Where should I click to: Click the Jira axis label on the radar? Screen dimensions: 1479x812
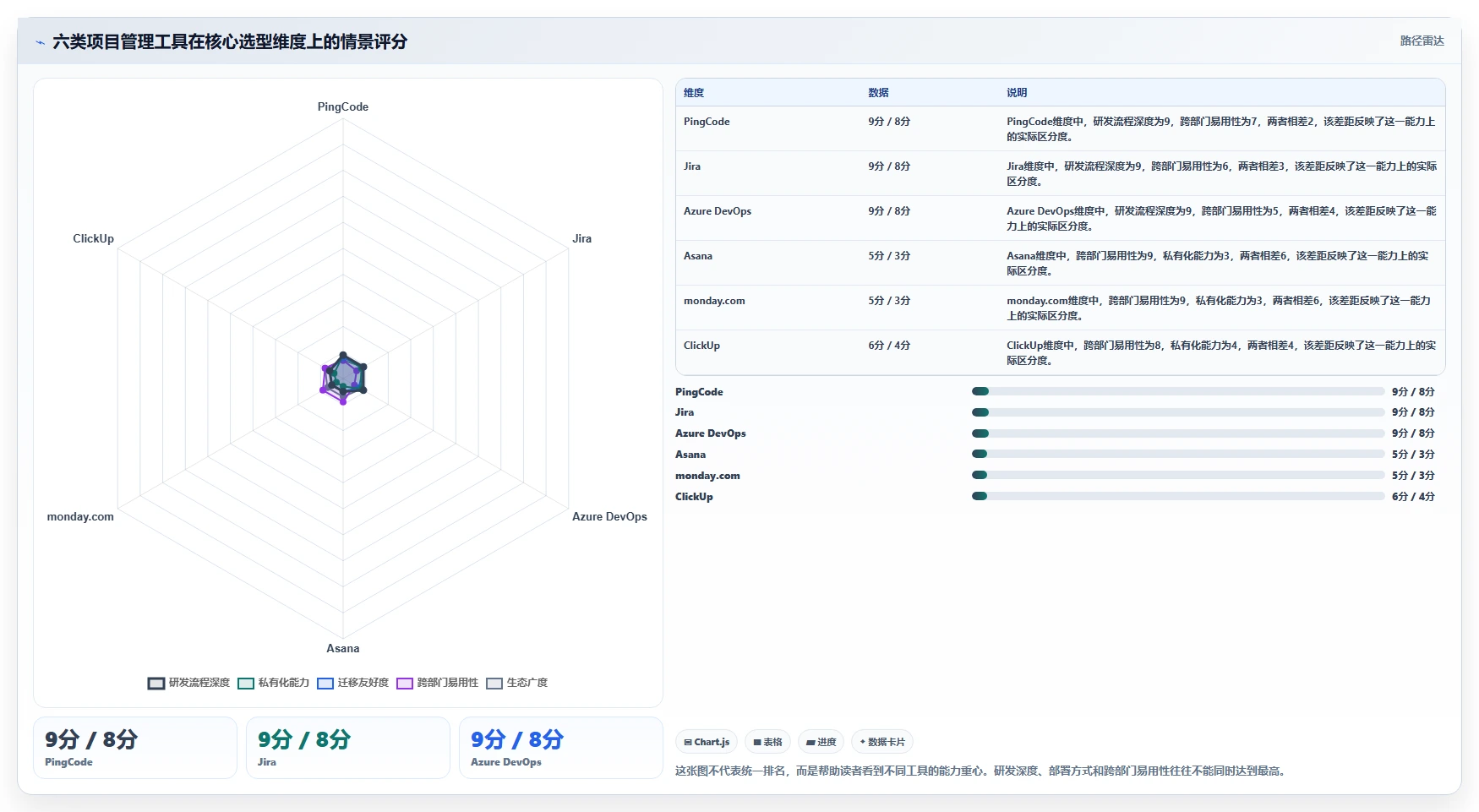click(x=581, y=238)
